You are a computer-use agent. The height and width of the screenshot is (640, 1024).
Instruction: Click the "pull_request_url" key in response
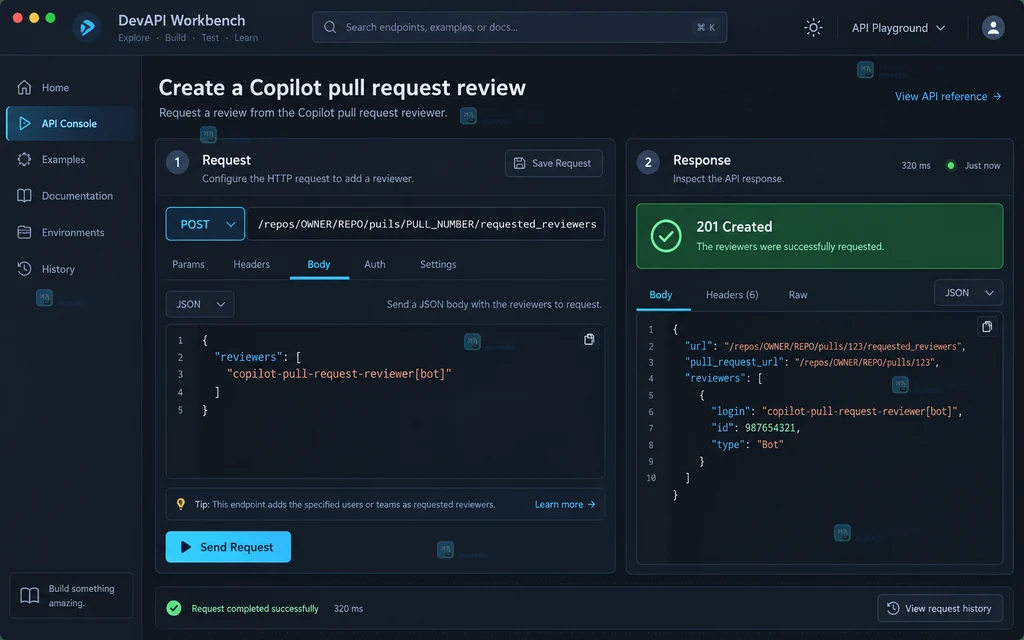tap(733, 362)
